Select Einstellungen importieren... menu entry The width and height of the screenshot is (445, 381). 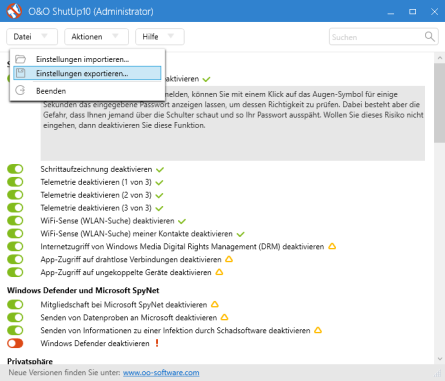87,59
